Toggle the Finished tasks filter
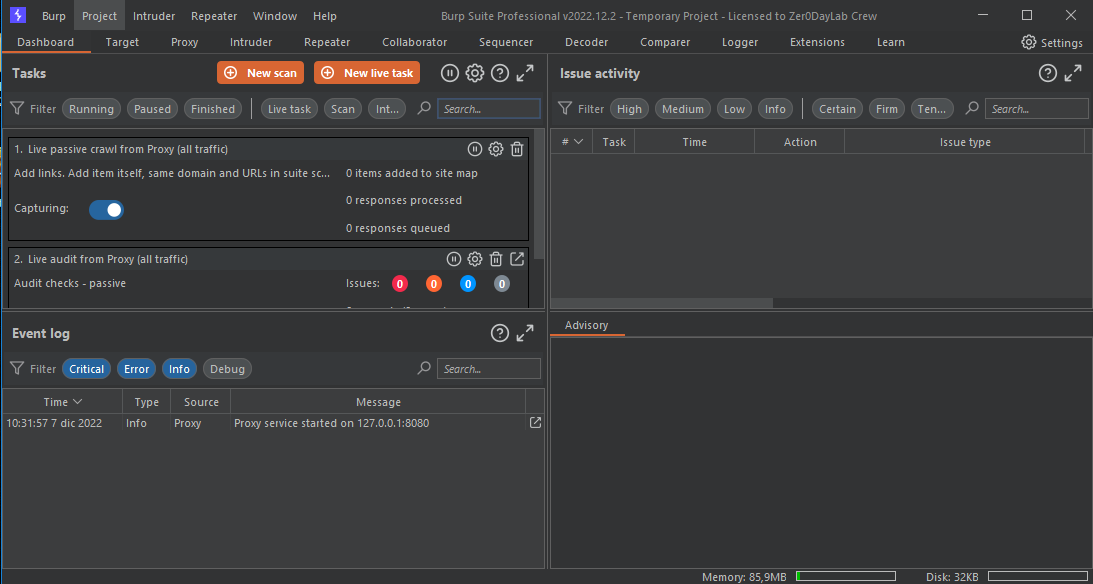1093x584 pixels. point(213,109)
